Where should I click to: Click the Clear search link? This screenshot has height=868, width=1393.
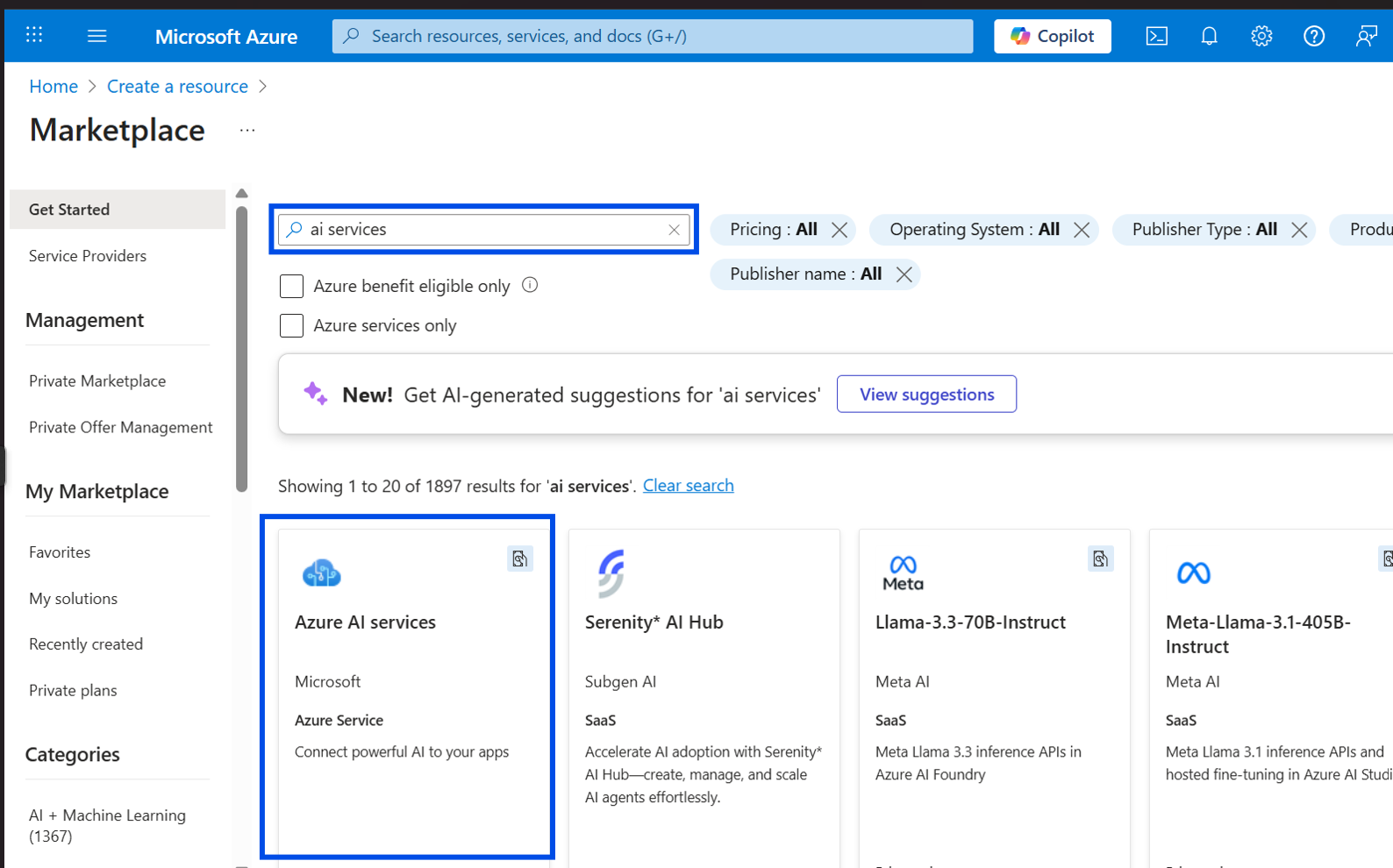pyautogui.click(x=688, y=486)
